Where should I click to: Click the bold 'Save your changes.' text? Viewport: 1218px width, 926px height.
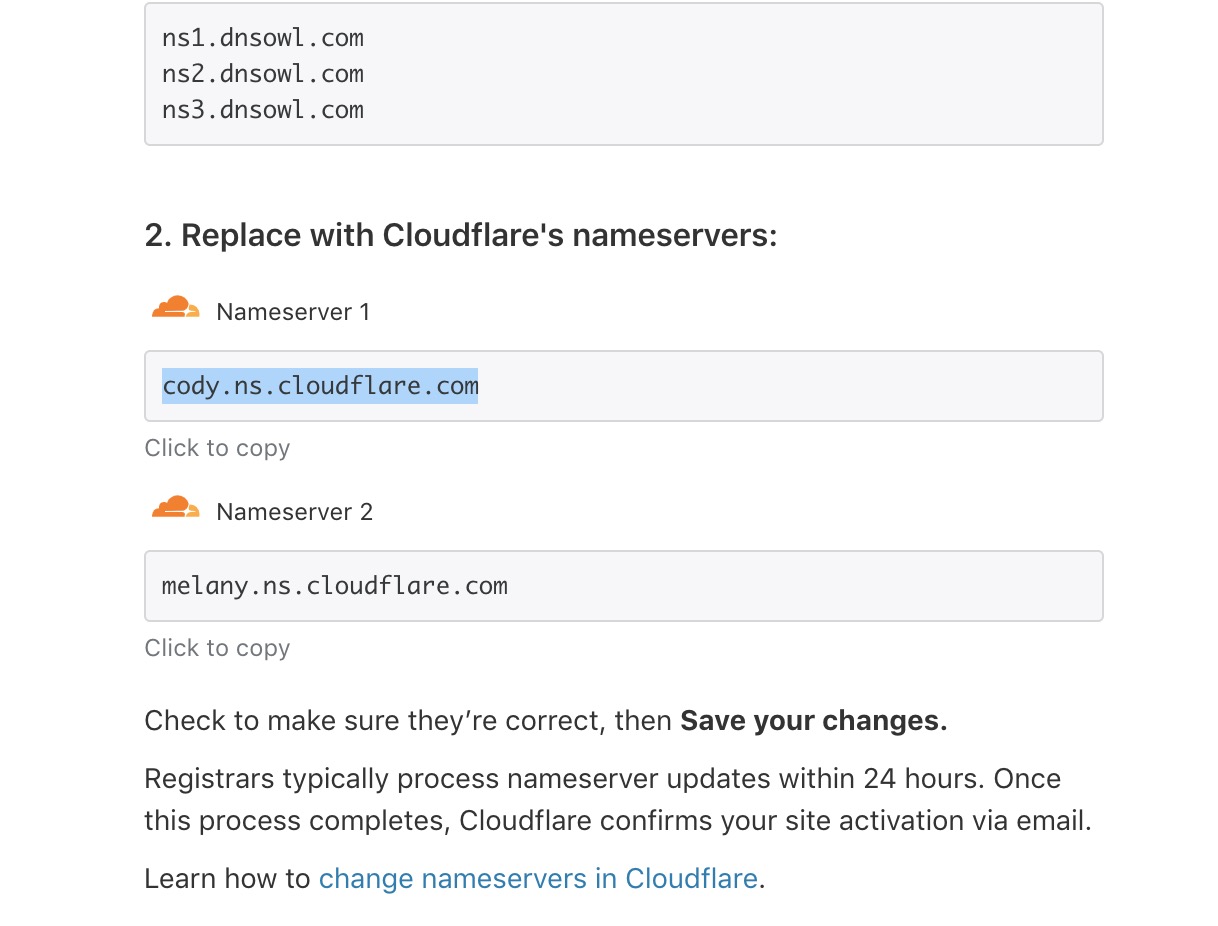click(813, 721)
